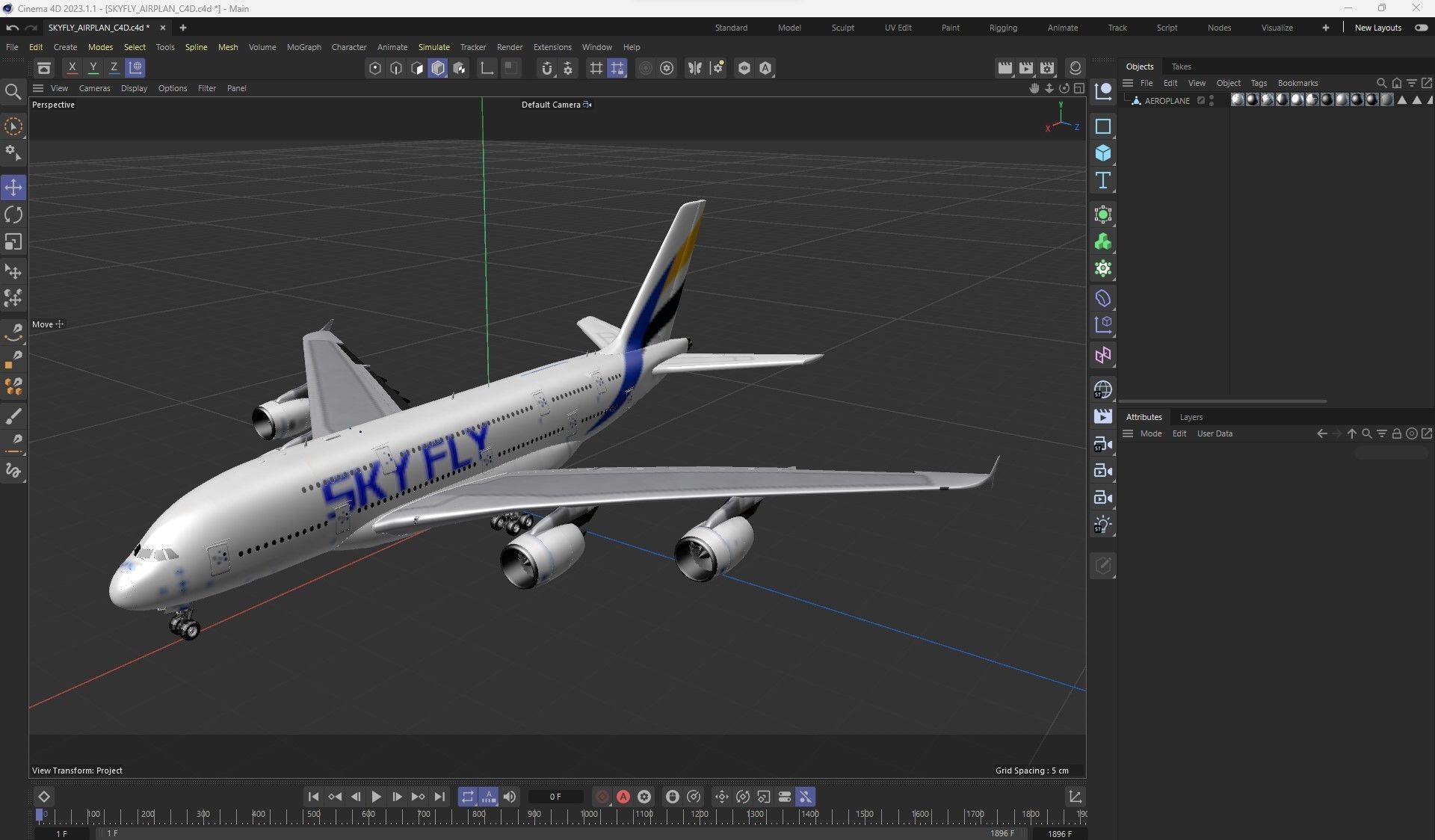Click the first material tag on AEROPLANE
The width and height of the screenshot is (1435, 840).
[1238, 100]
